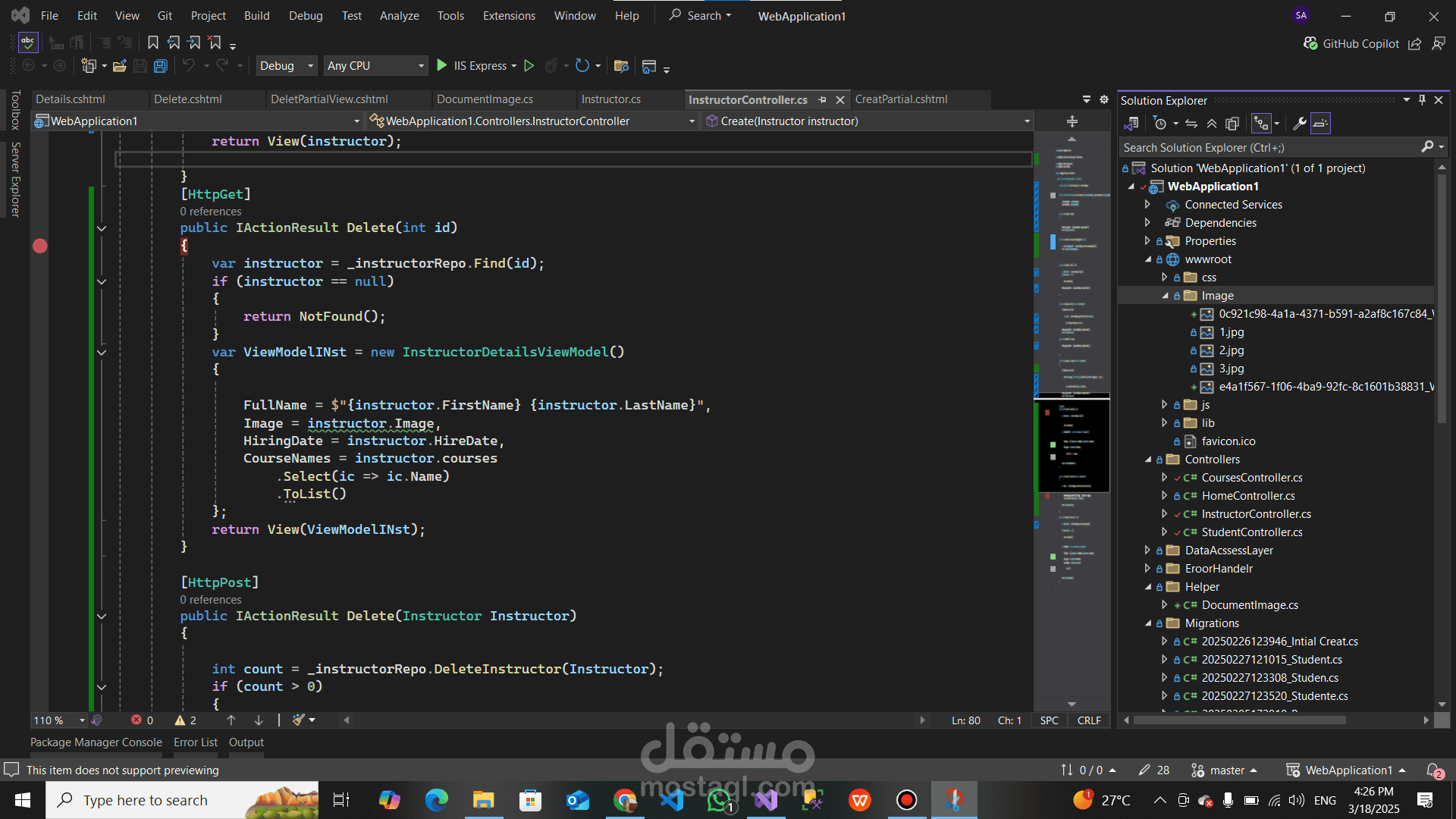Screen dimensions: 1456x819
Task: Open Google Chrome from the taskbar
Action: tap(625, 800)
